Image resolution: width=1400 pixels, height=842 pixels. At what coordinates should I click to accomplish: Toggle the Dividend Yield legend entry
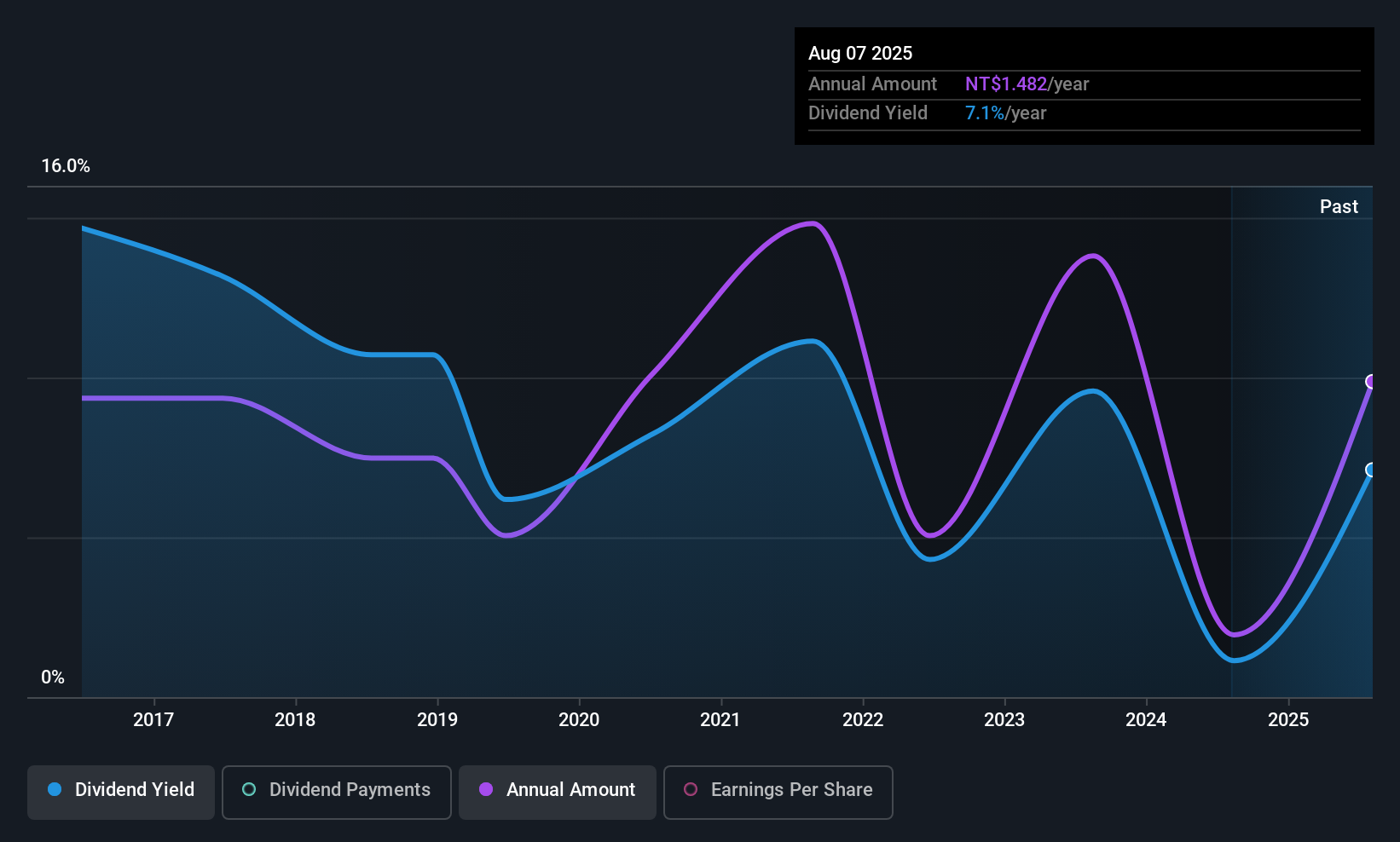pos(120,792)
